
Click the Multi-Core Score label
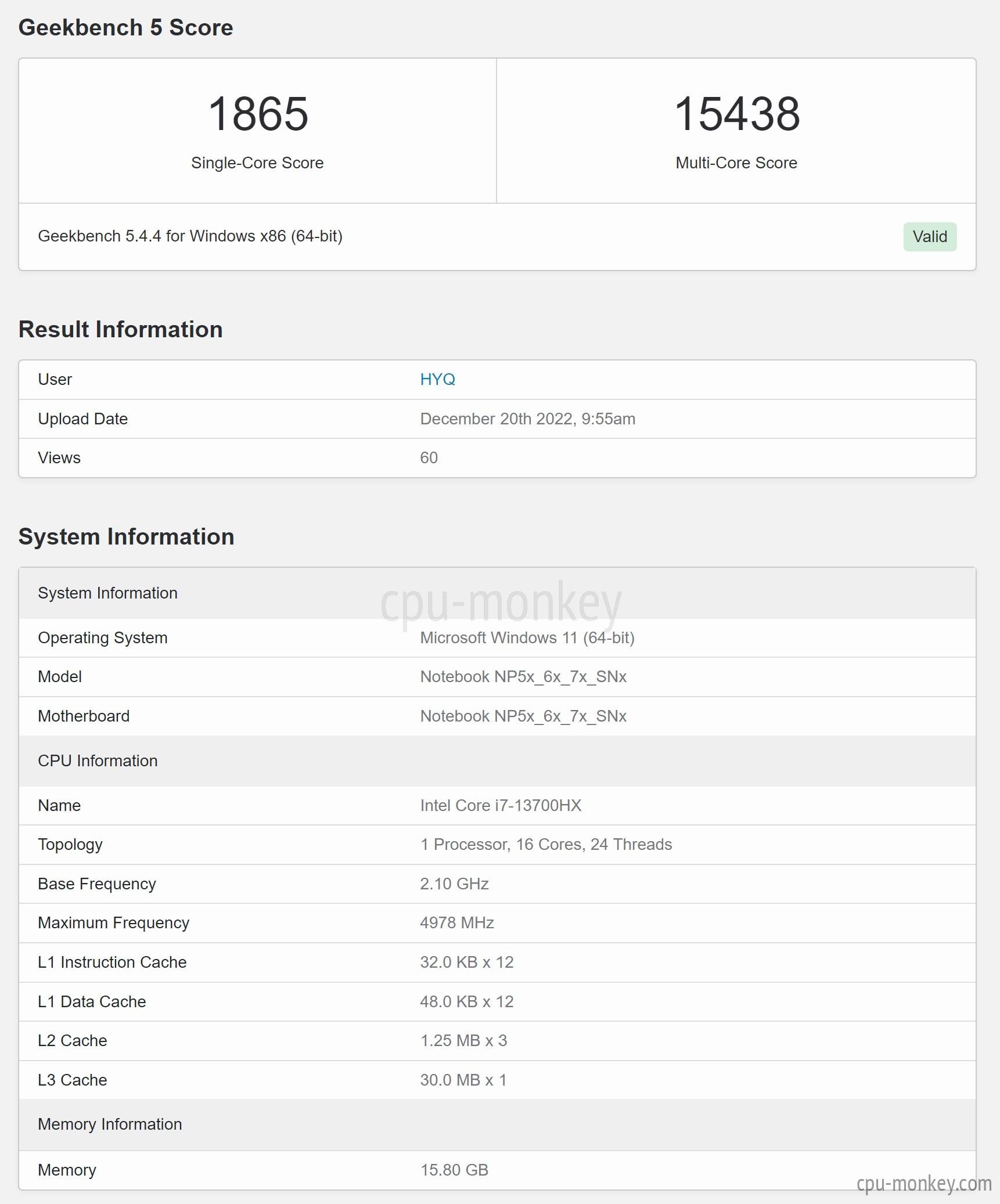736,163
